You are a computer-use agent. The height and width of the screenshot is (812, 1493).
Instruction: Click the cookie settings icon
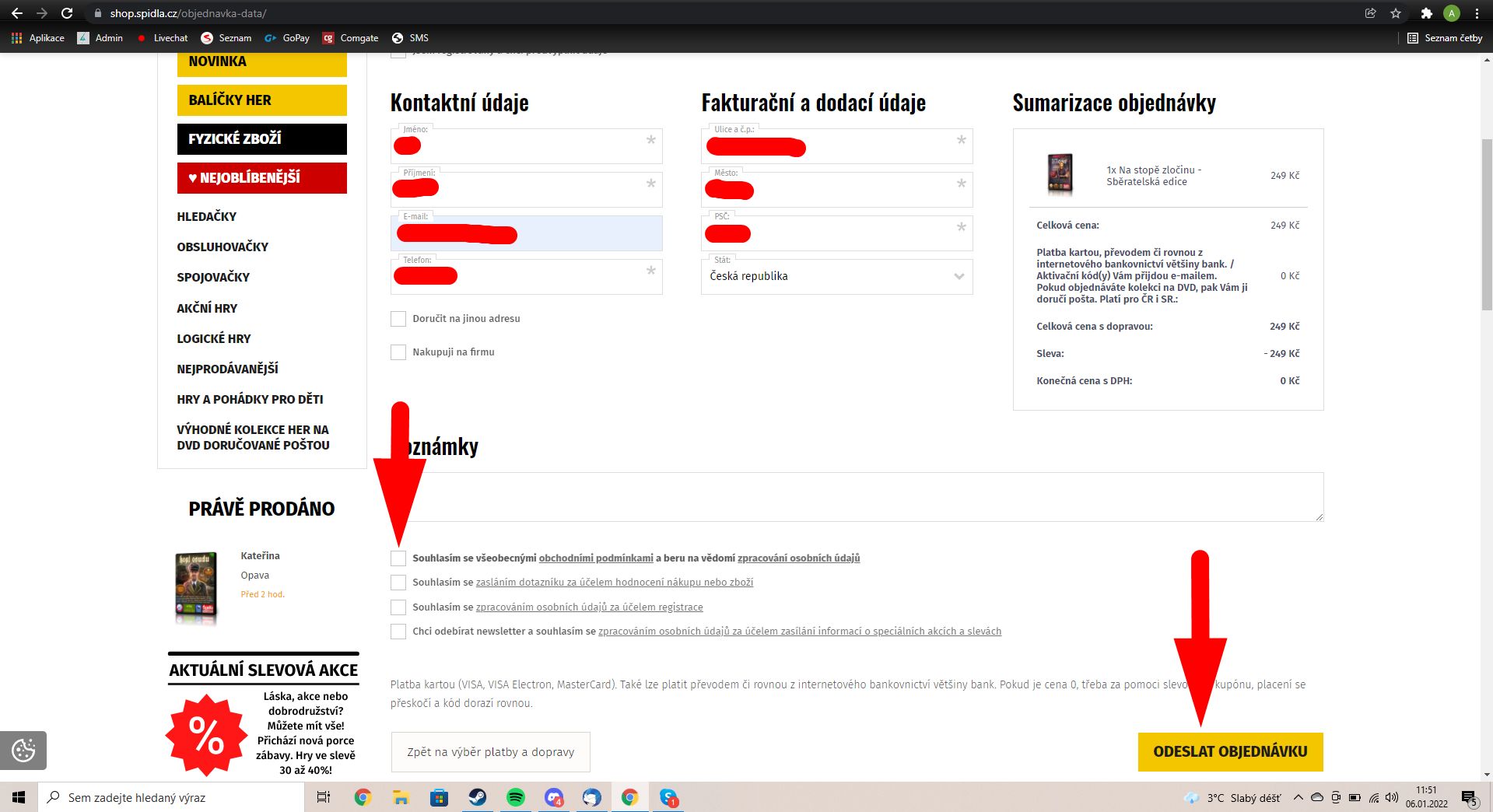point(23,750)
